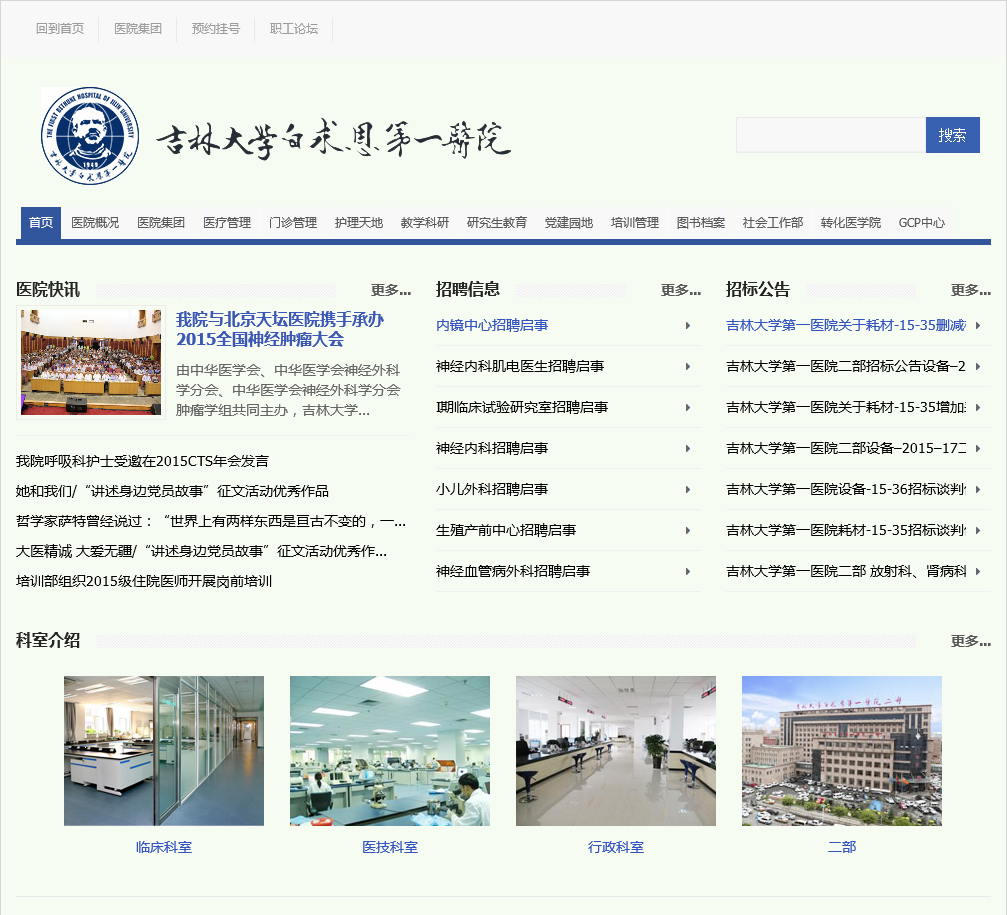
Task: Open 预约挂号 in top bar
Action: click(x=216, y=29)
